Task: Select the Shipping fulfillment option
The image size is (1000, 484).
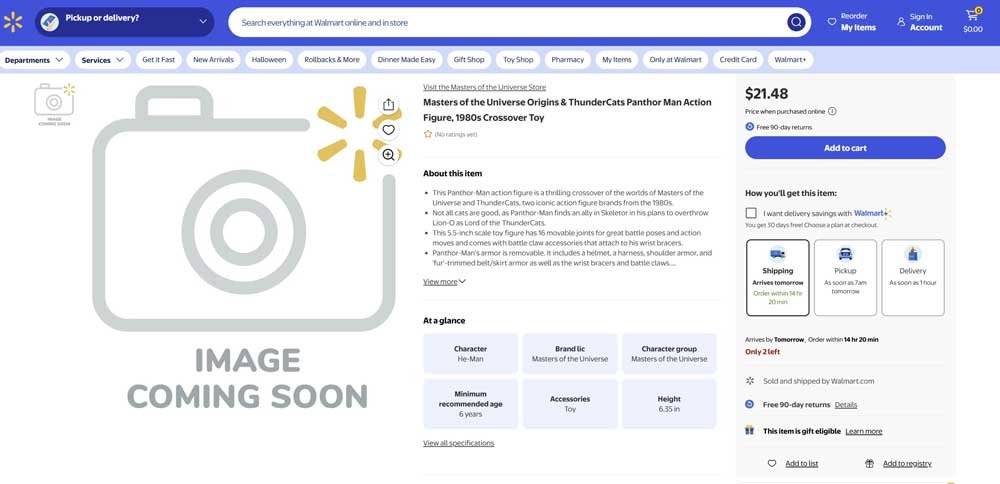Action: pyautogui.click(x=777, y=277)
